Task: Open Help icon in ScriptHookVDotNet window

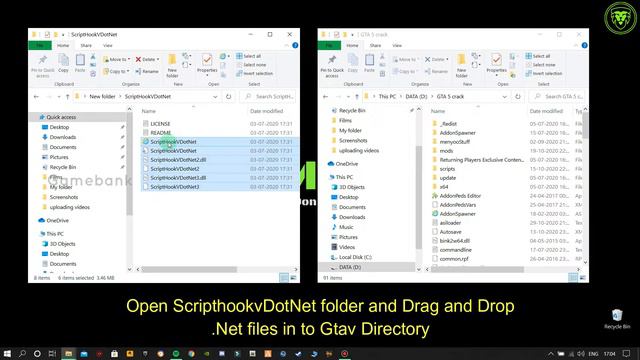Action: pos(295,45)
